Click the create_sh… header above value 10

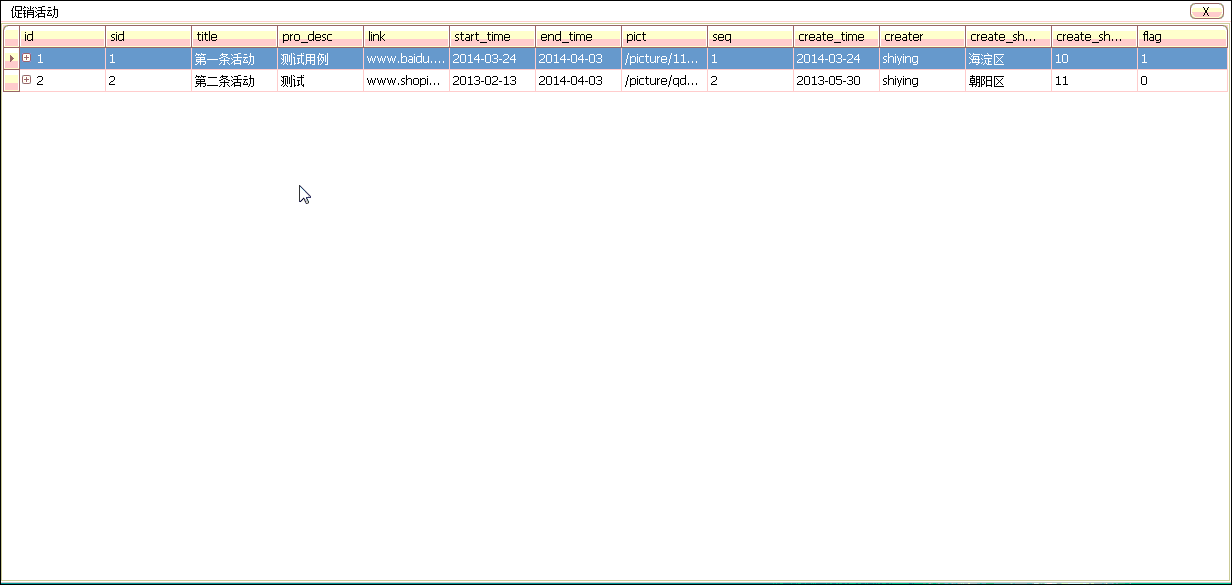click(x=1094, y=37)
